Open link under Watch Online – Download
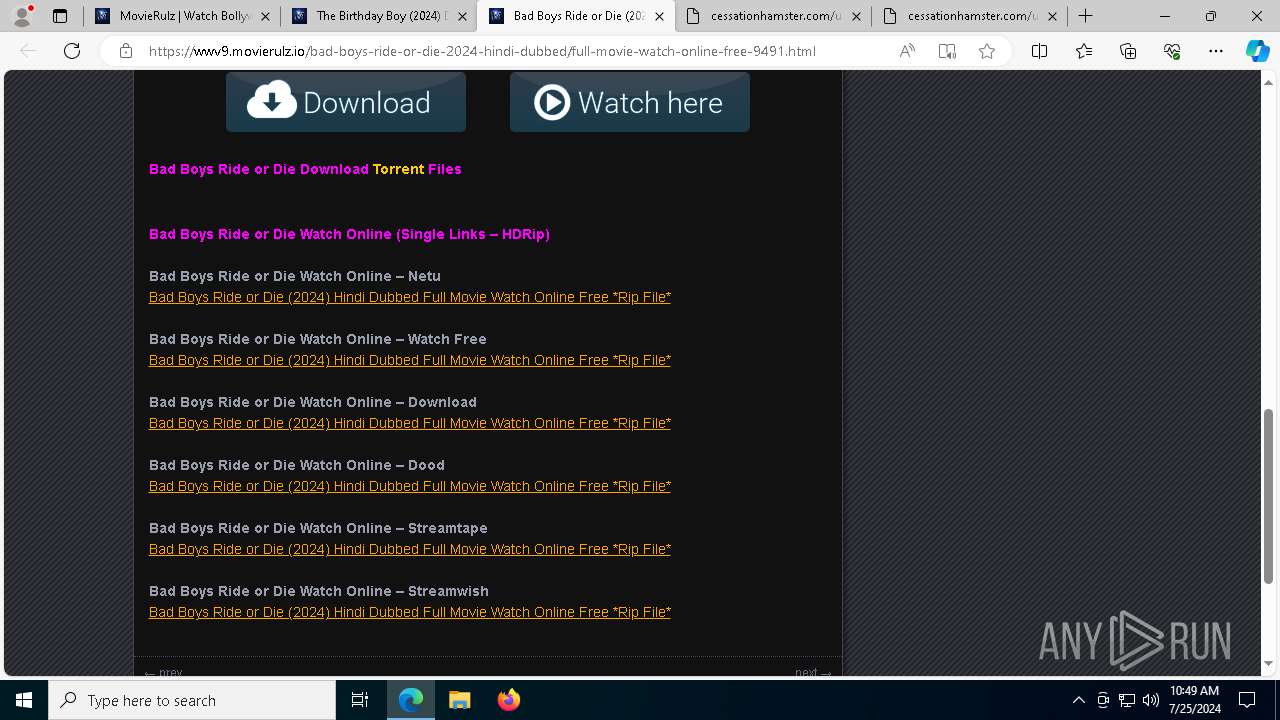 click(410, 423)
